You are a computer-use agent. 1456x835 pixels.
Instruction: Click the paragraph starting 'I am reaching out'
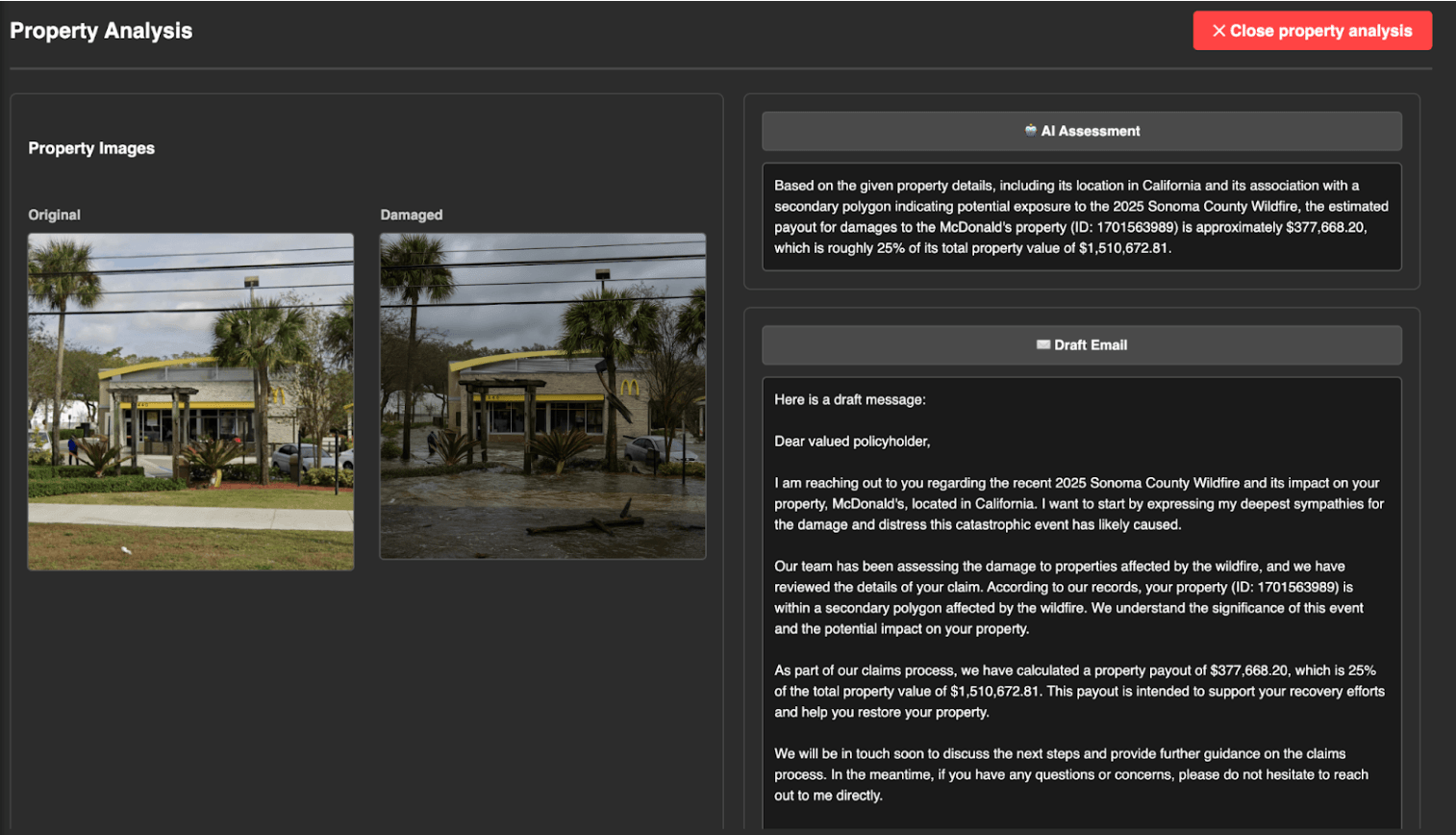1079,504
